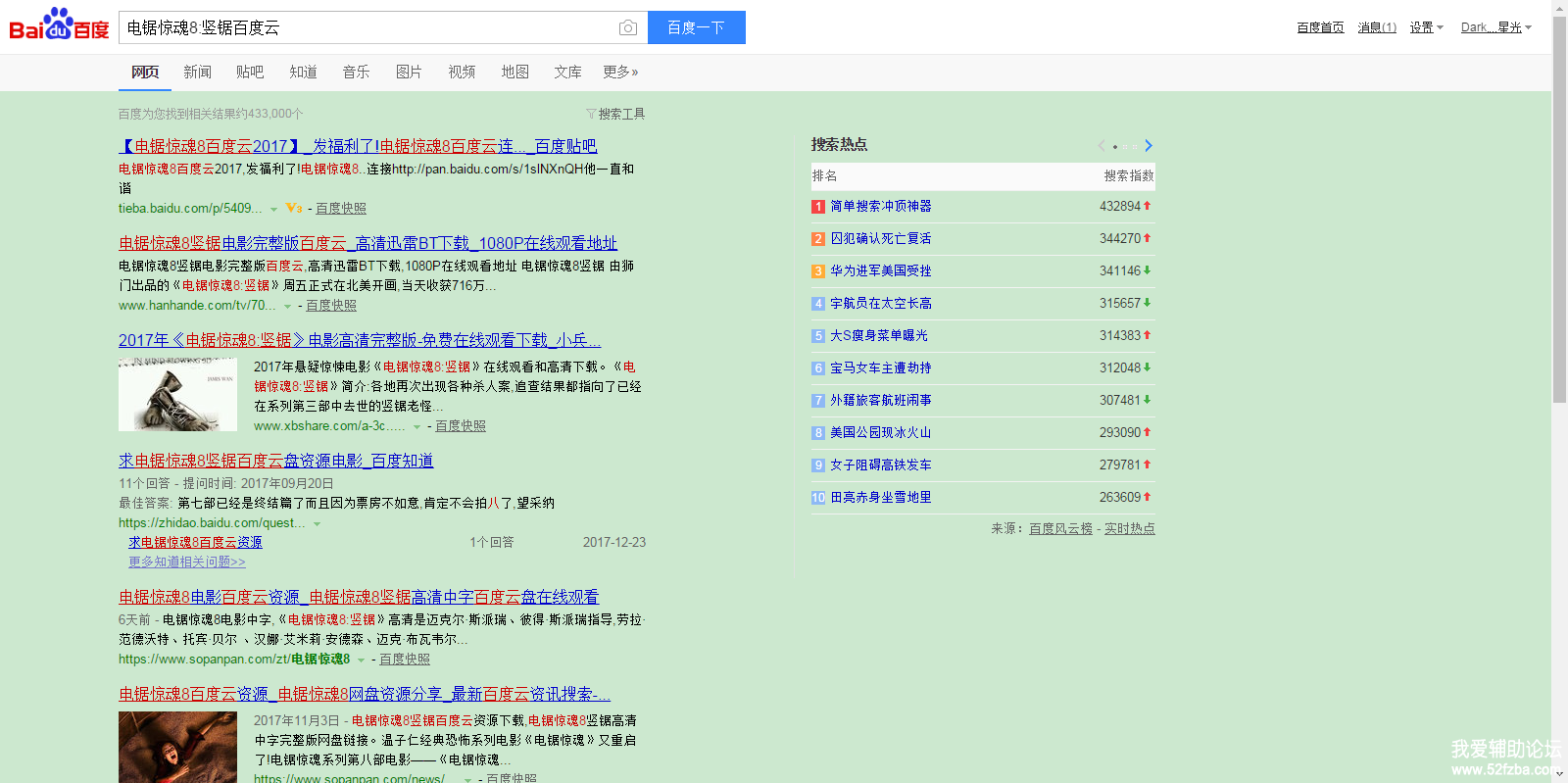Expand dropdown arrow beside tieba.baidu.com URL

pyautogui.click(x=273, y=209)
